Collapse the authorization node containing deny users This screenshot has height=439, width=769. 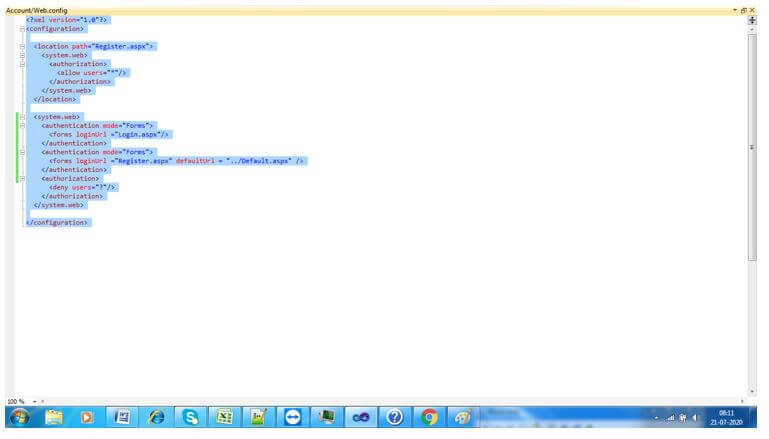(22, 179)
